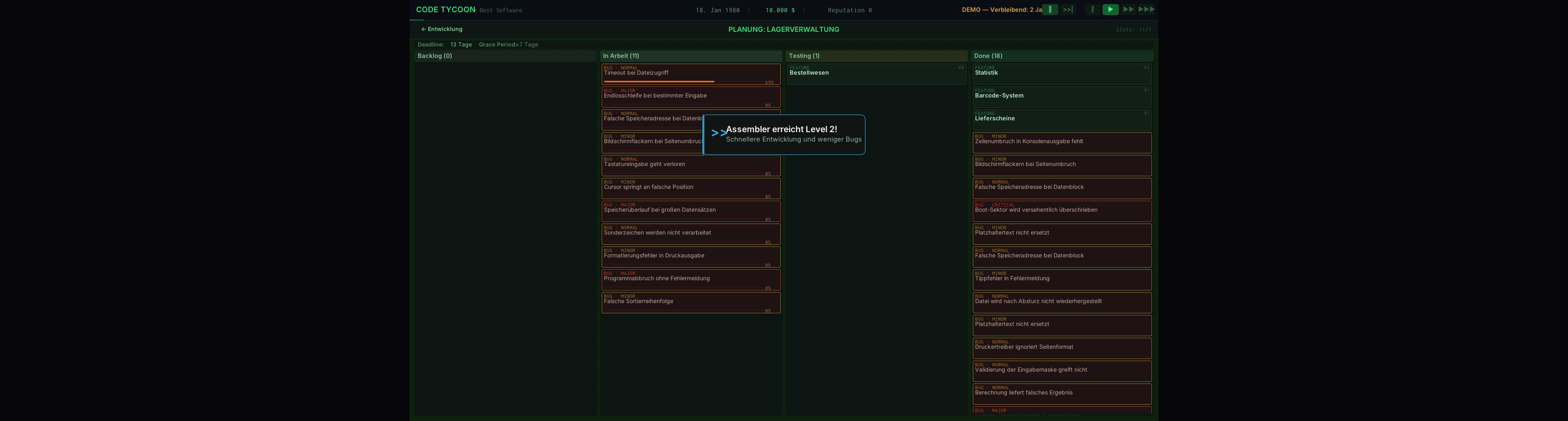Go back to Entwicklung
1568x421 pixels.
pyautogui.click(x=442, y=29)
